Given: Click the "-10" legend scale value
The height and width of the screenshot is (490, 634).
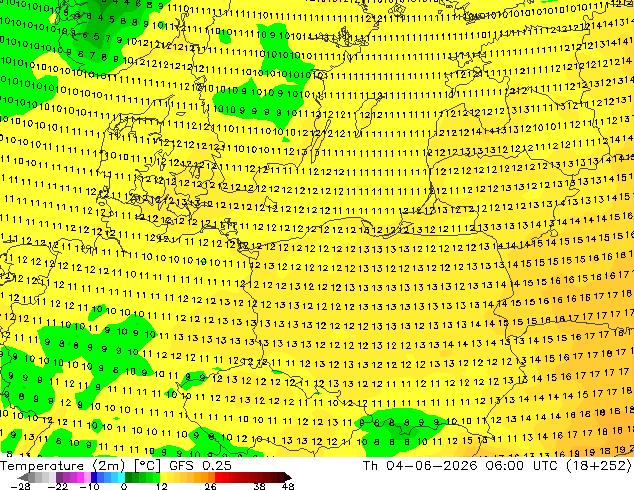Looking at the screenshot, I should click(89, 486).
